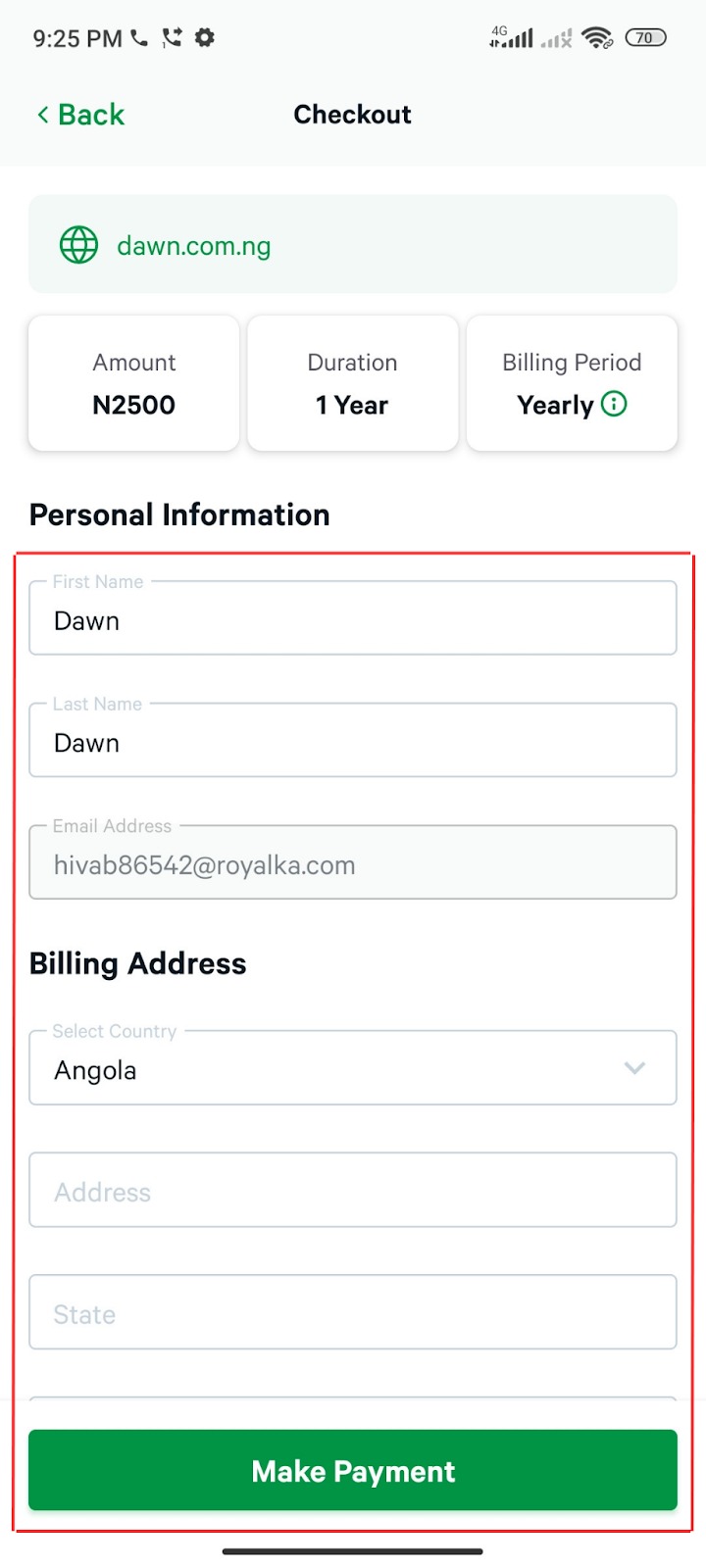Tap the Billing Period info icon
706x1568 pixels.
point(614,404)
